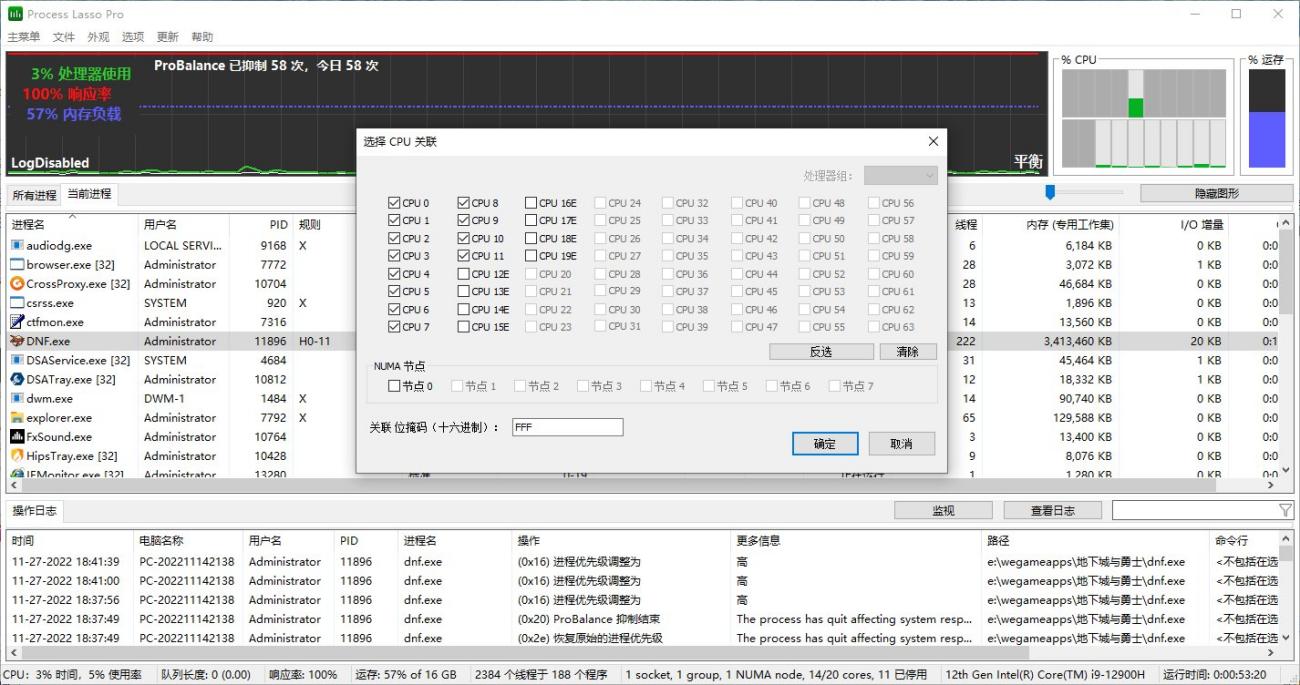Click the audiodg.exe process icon

(18, 244)
